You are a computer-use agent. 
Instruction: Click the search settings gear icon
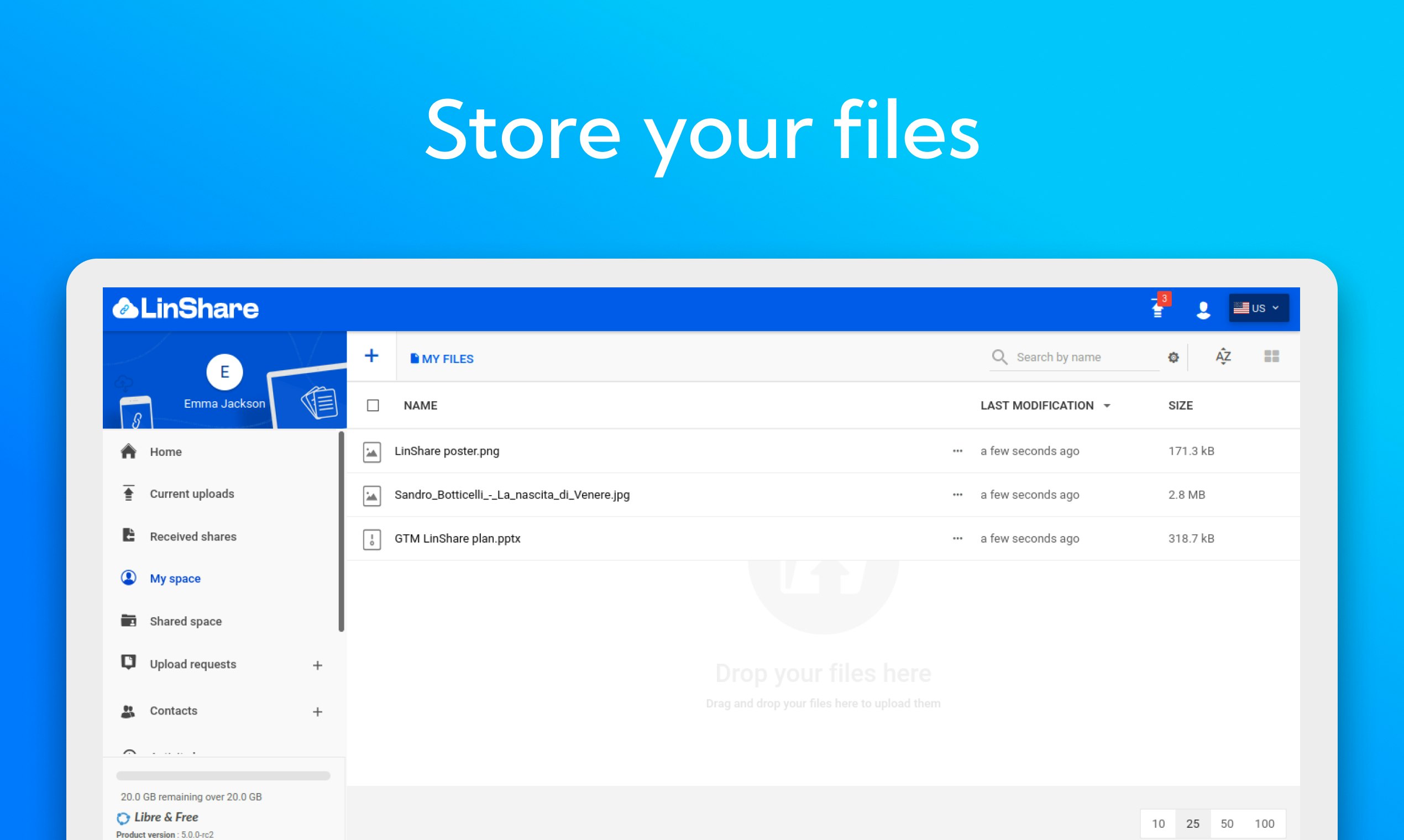(1173, 358)
